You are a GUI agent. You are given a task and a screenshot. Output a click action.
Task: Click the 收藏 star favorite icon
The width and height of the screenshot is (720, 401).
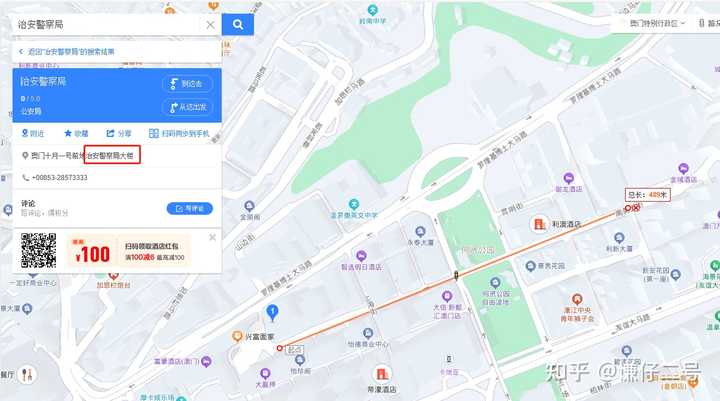pyautogui.click(x=68, y=133)
